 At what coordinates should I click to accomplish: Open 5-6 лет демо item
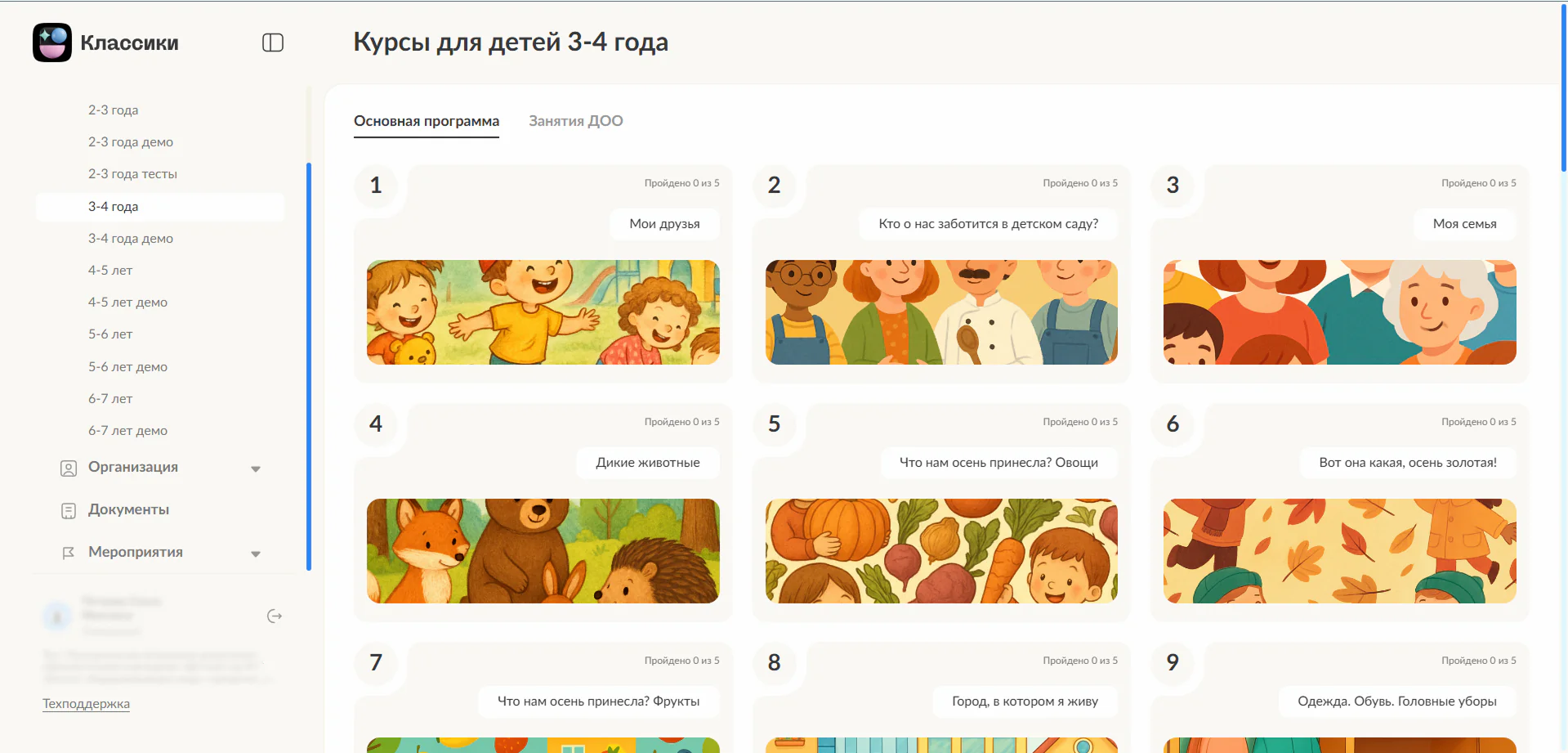pos(128,366)
